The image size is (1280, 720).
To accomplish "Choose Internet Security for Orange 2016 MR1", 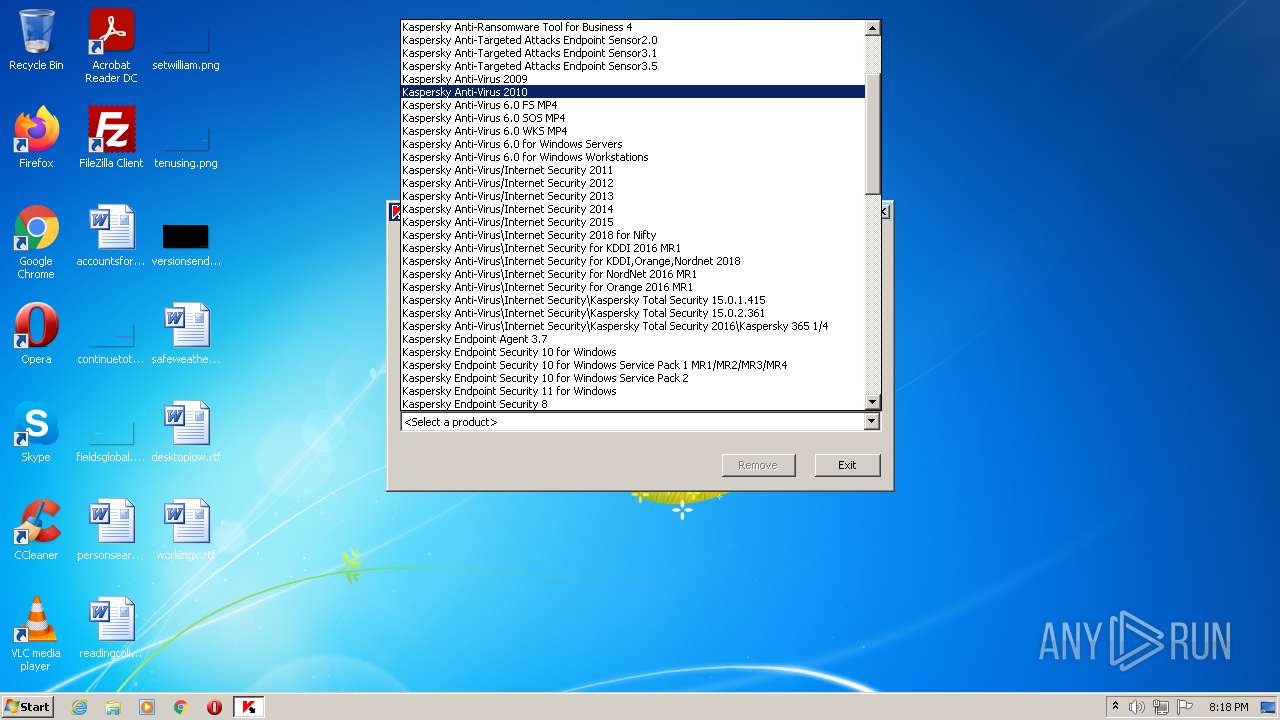I will [x=633, y=287].
